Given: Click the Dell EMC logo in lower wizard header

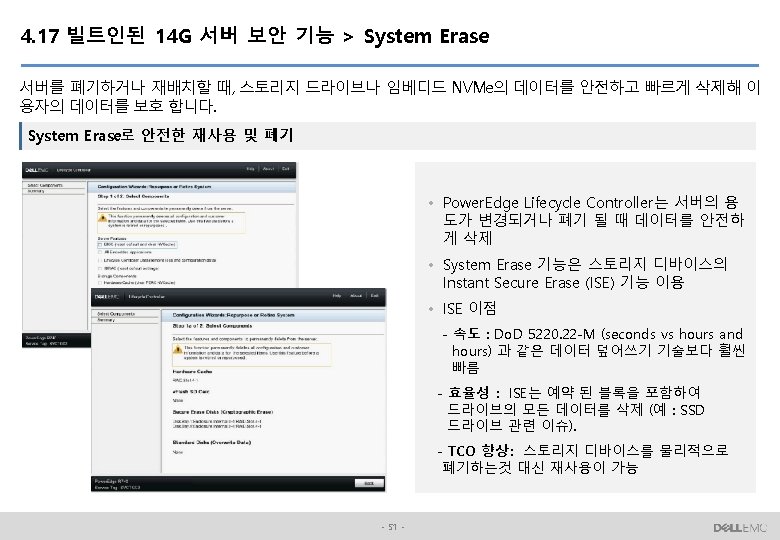Looking at the screenshot, I should [107, 296].
